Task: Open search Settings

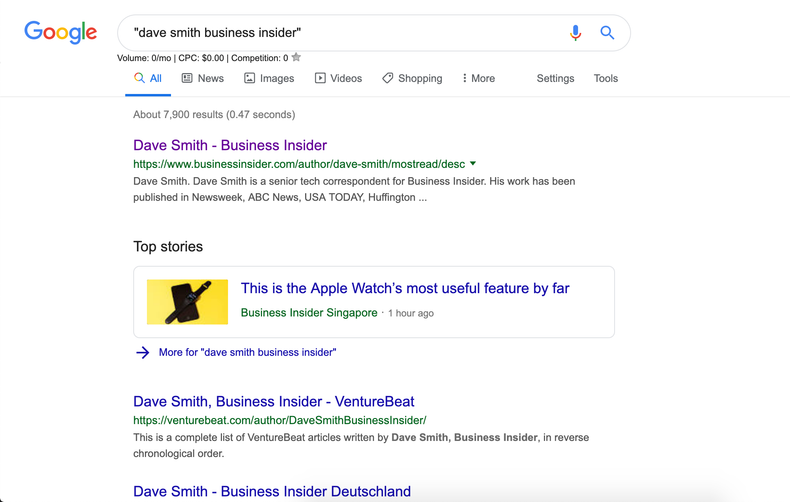Action: (555, 78)
